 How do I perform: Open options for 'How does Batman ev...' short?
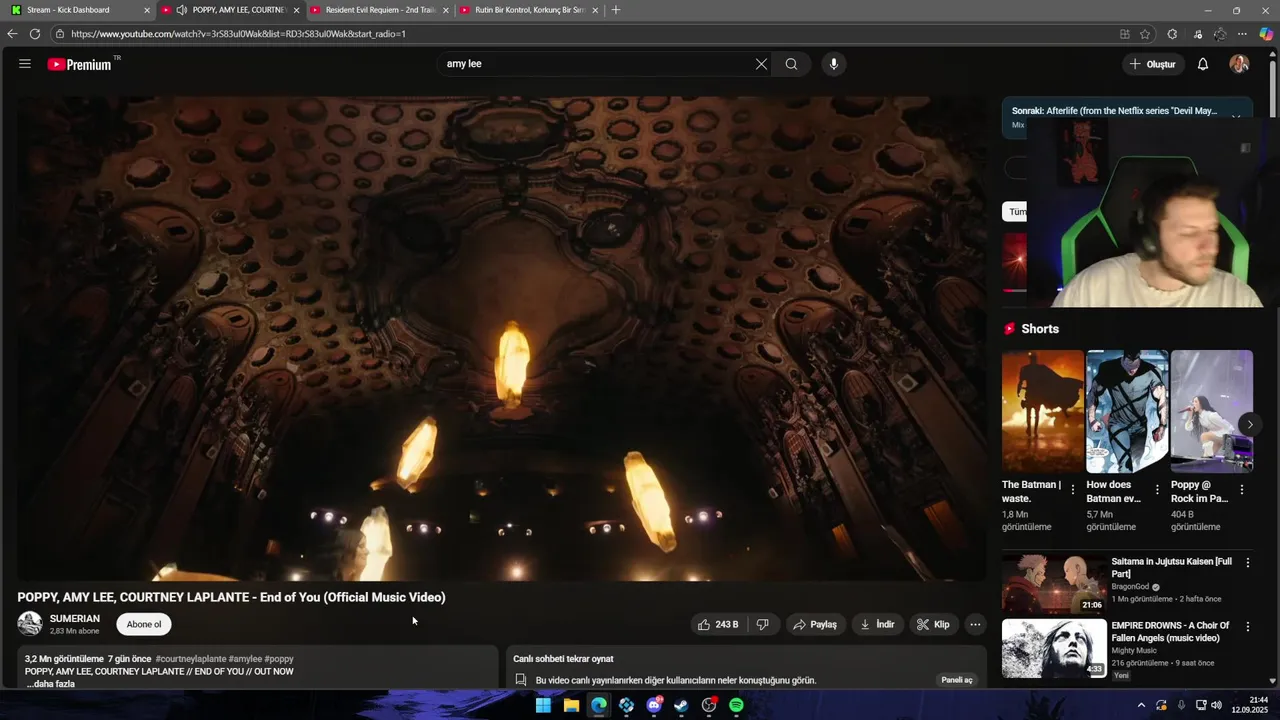tap(1157, 490)
